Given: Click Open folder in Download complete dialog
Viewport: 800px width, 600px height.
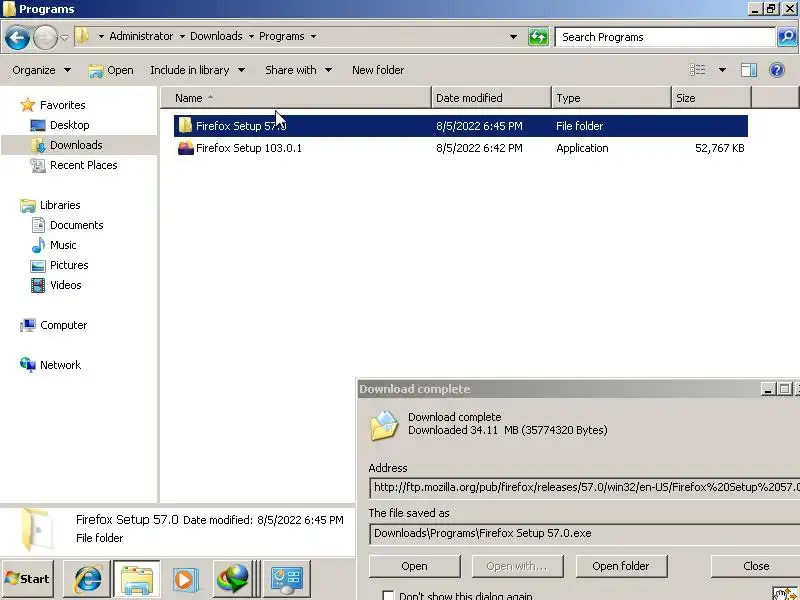Looking at the screenshot, I should coord(621,566).
